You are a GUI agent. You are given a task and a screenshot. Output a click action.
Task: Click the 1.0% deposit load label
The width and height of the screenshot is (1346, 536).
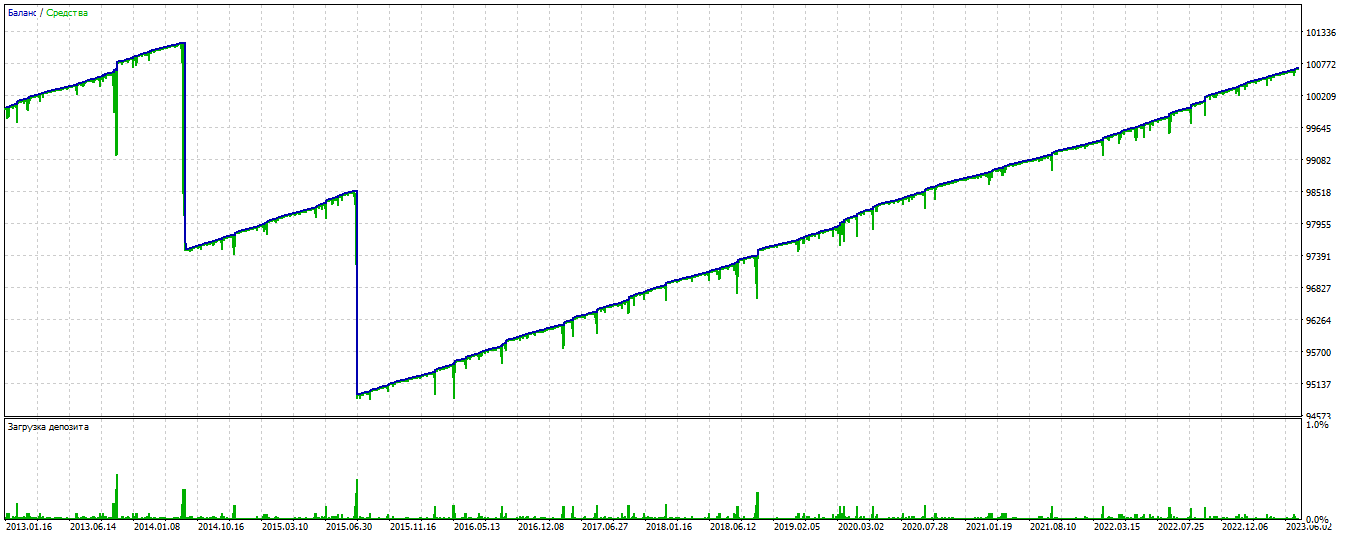[x=1318, y=425]
